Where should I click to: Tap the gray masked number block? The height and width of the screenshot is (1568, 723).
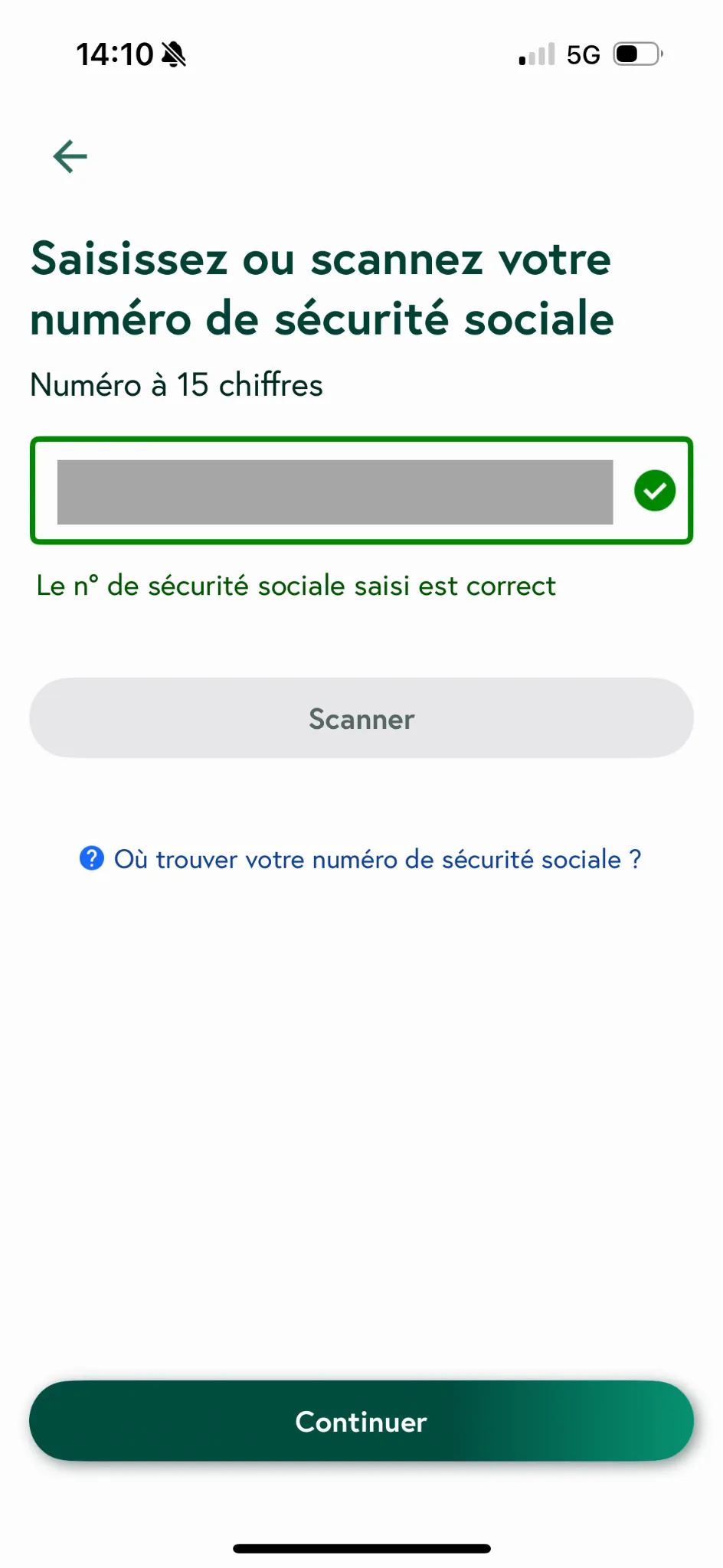pyautogui.click(x=335, y=492)
